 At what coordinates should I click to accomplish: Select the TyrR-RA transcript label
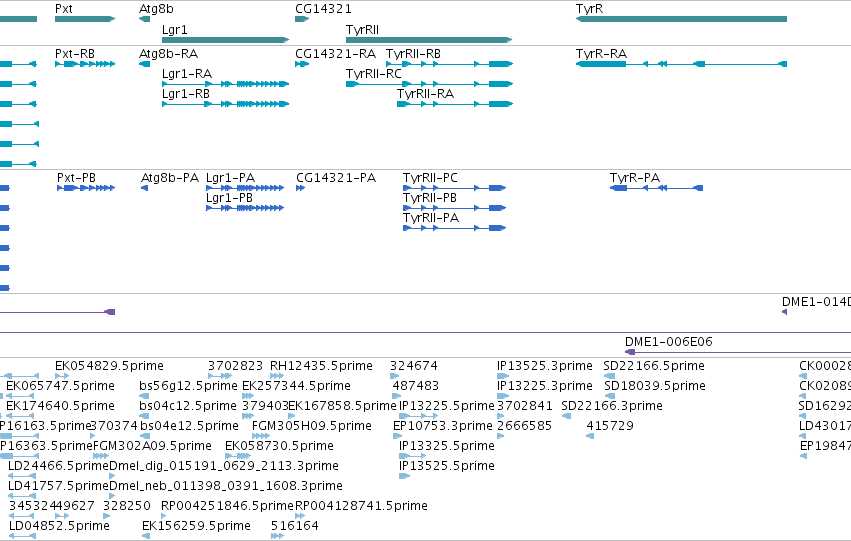pos(601,54)
